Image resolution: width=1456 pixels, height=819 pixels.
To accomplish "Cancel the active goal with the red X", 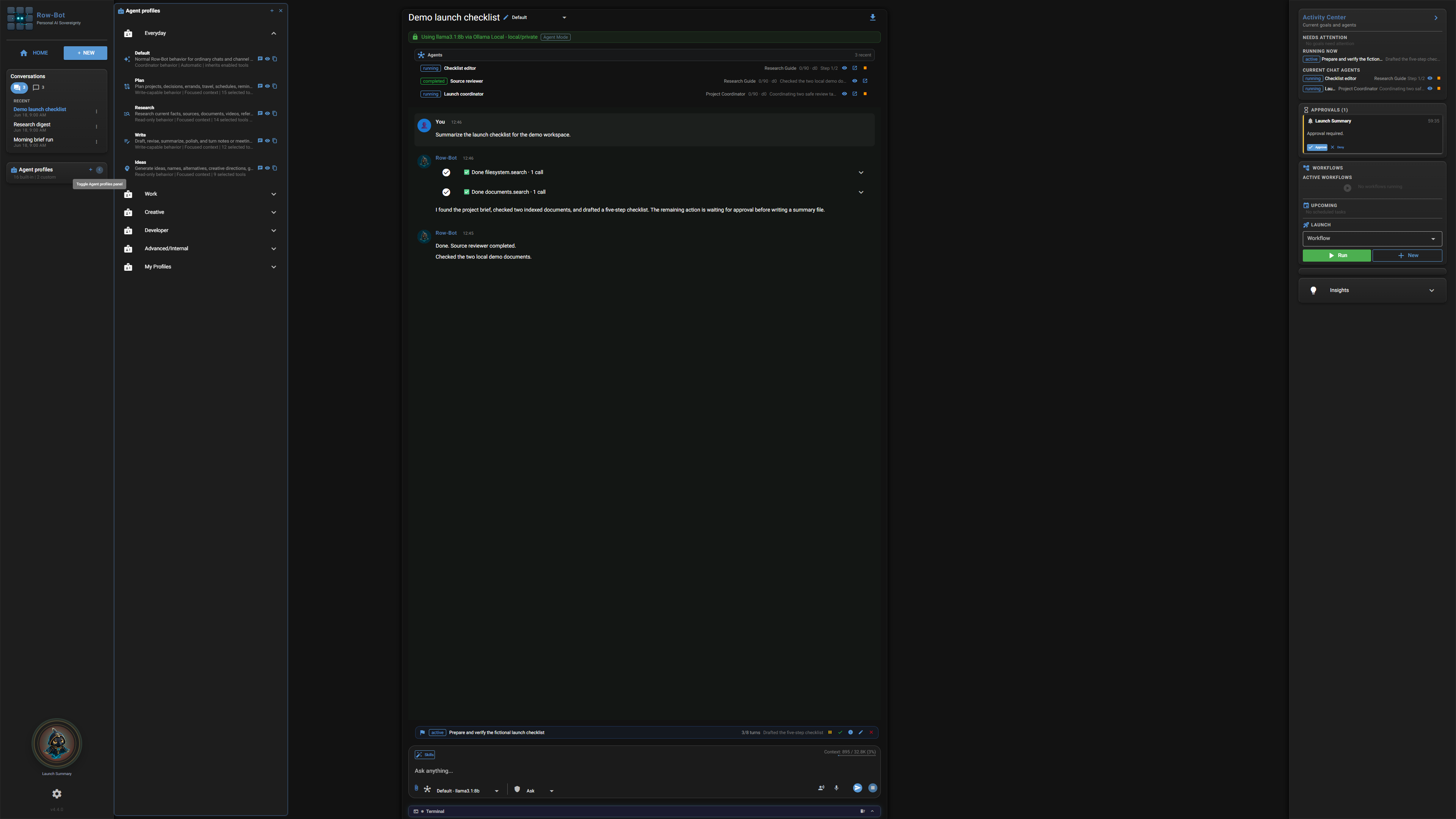I will [x=871, y=733].
